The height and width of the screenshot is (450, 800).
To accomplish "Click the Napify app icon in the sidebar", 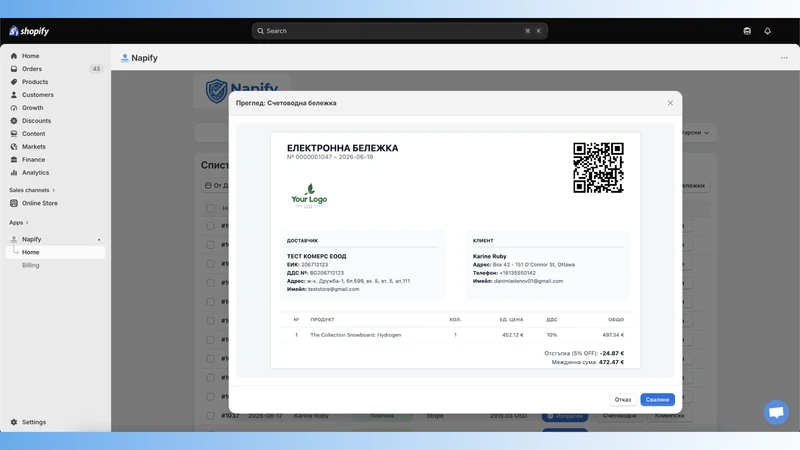I will click(x=14, y=239).
